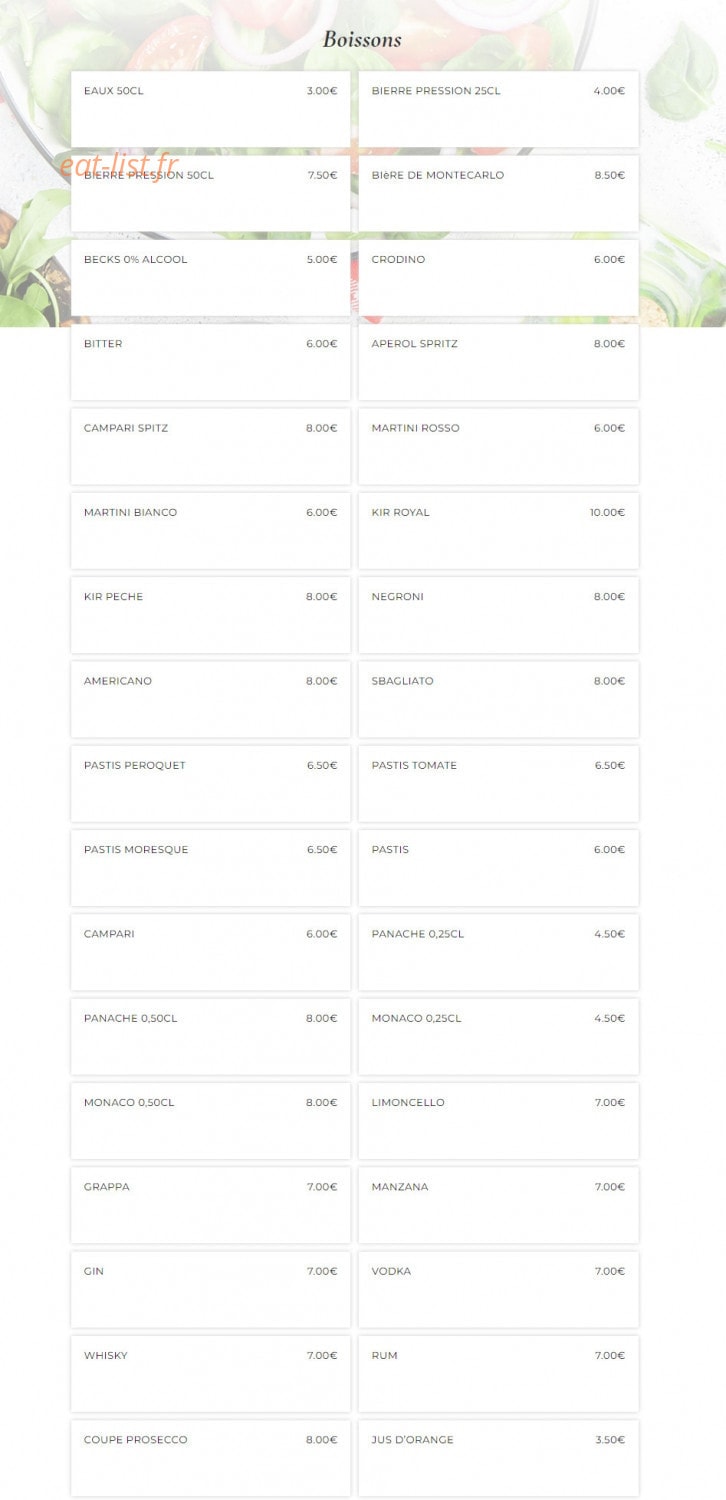Click the PASTIS PEROQUET card

[211, 783]
